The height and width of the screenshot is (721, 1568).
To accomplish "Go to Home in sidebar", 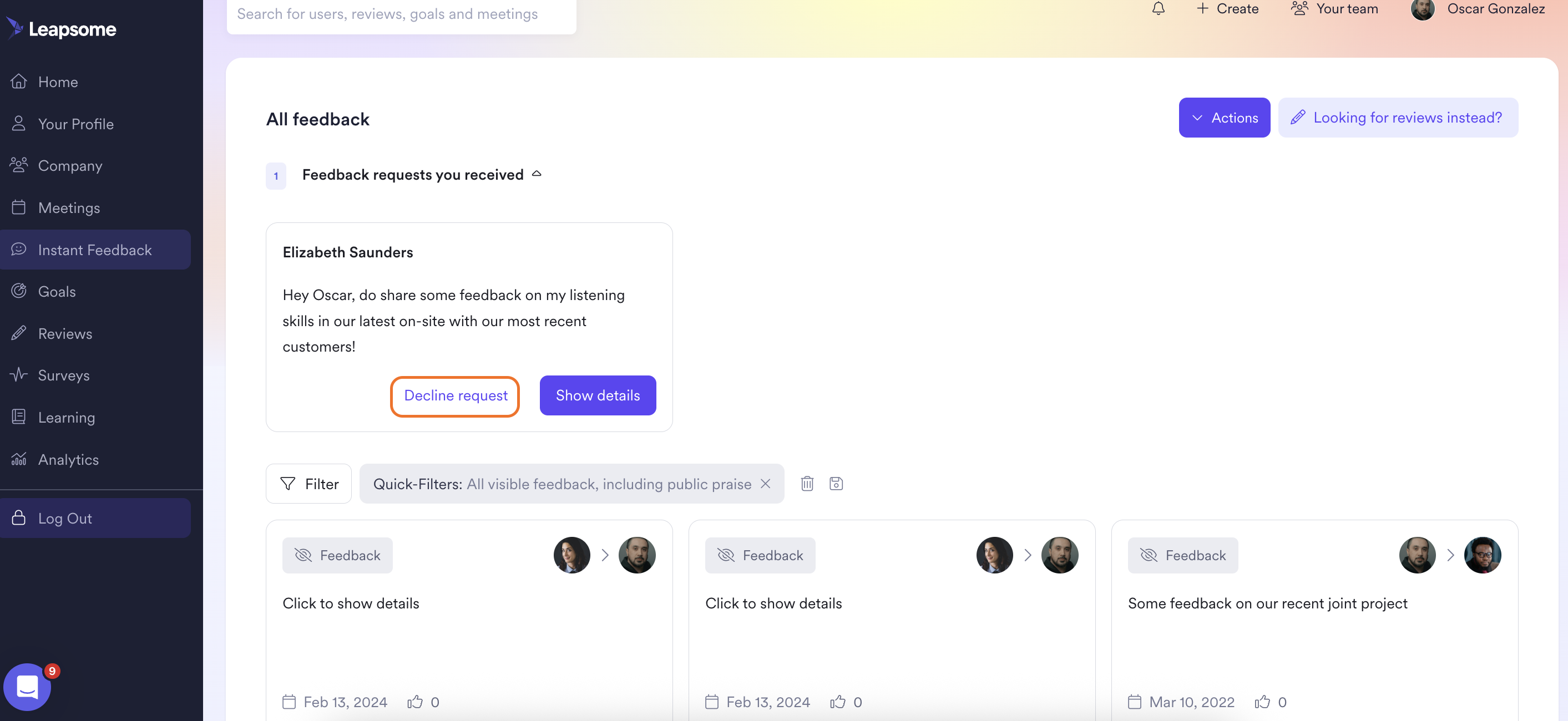I will pyautogui.click(x=95, y=82).
